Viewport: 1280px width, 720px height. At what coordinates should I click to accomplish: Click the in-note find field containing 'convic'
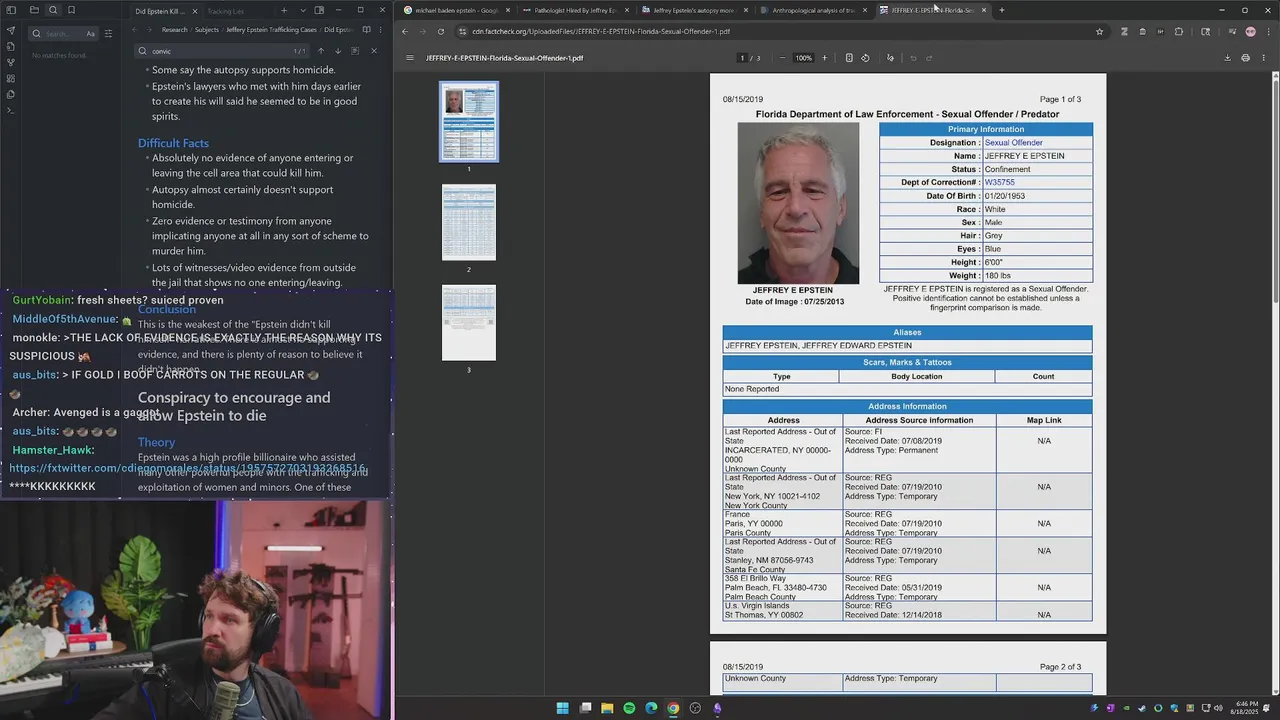pyautogui.click(x=220, y=51)
